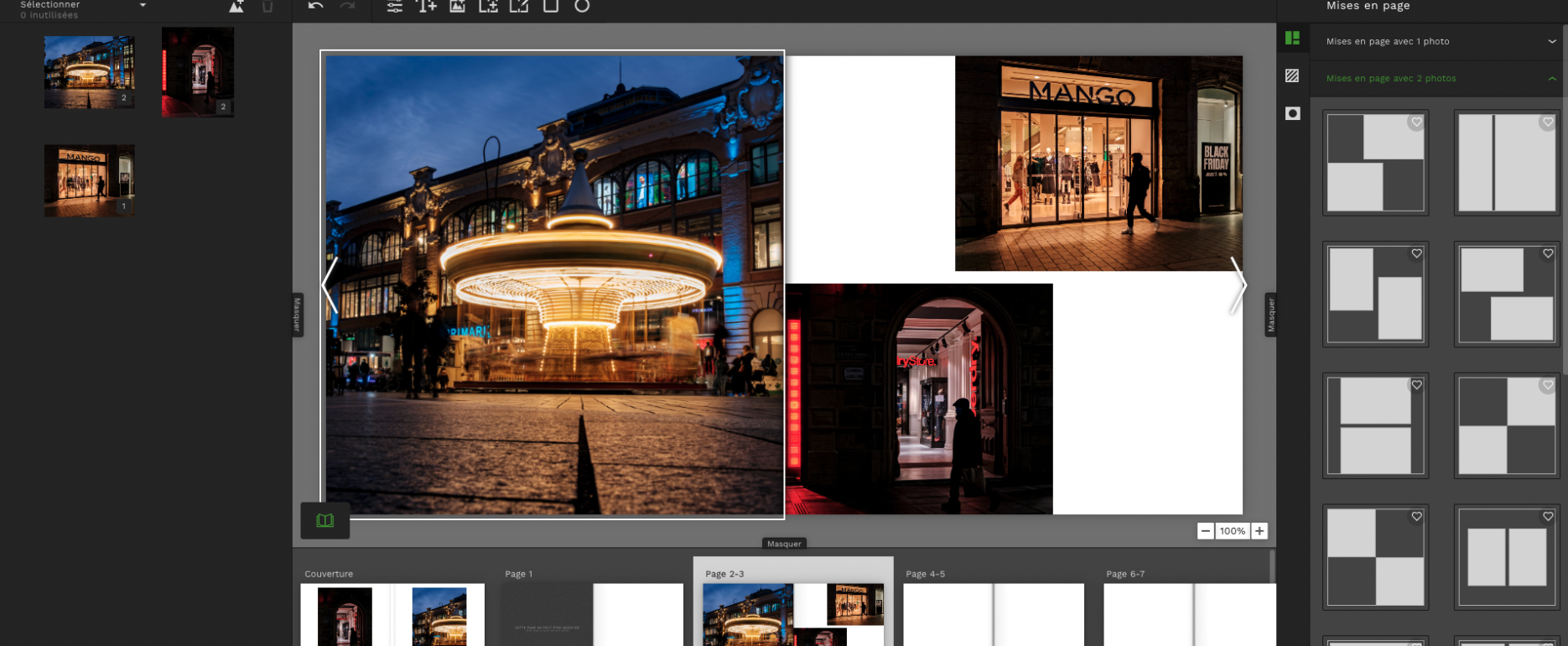
Task: Click the frame edit pencil icon
Action: pyautogui.click(x=519, y=7)
